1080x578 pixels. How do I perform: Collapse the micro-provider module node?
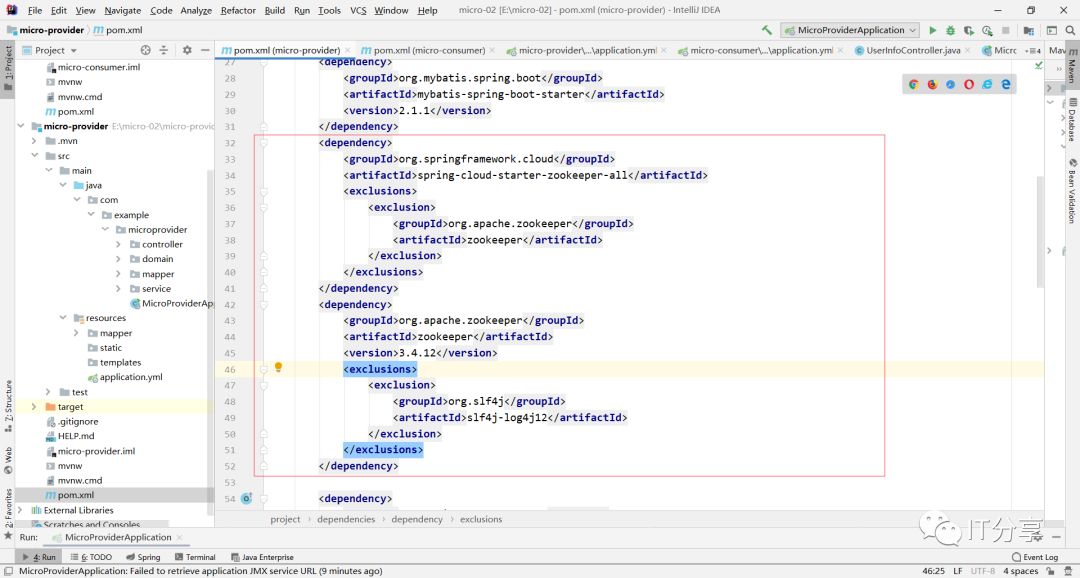tap(21, 126)
